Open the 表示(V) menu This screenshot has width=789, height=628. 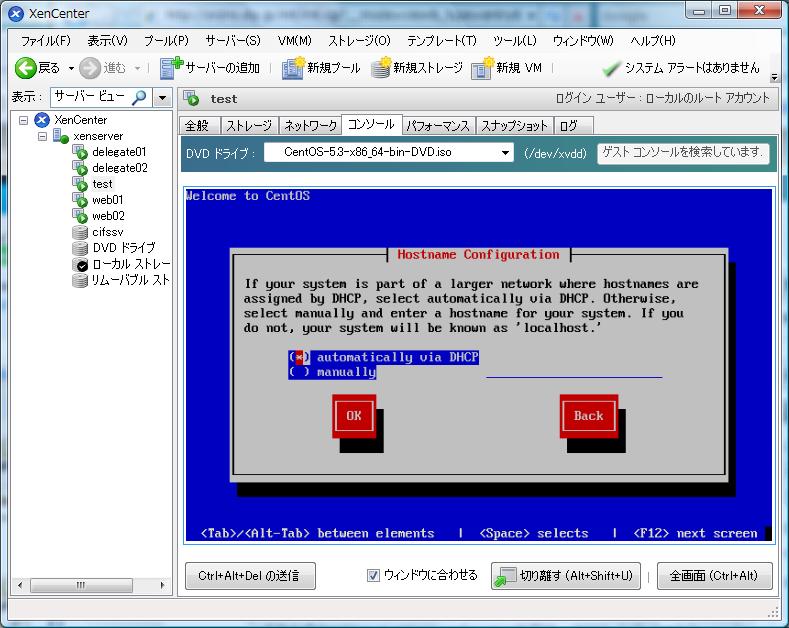click(107, 41)
